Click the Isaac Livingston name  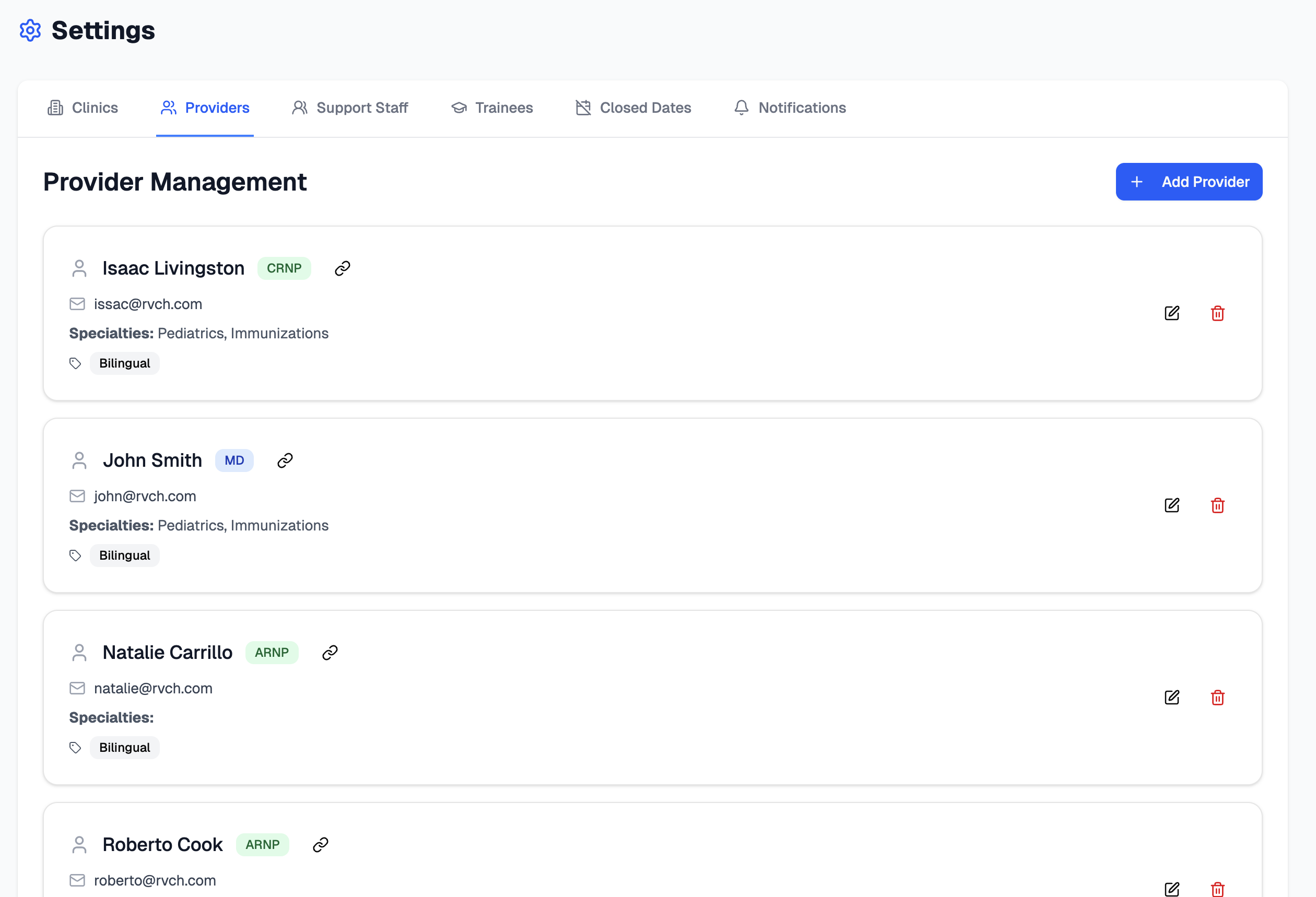(x=173, y=268)
